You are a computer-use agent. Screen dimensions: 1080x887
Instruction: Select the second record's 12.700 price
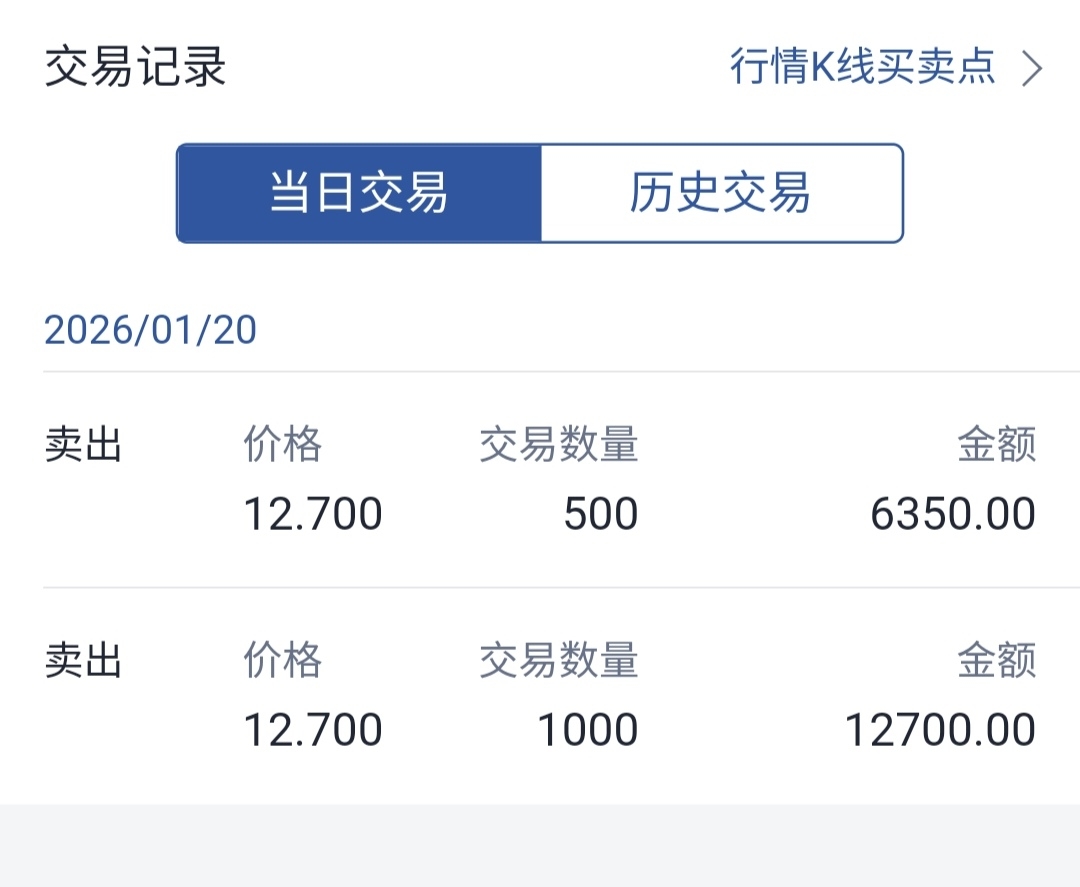tap(313, 730)
